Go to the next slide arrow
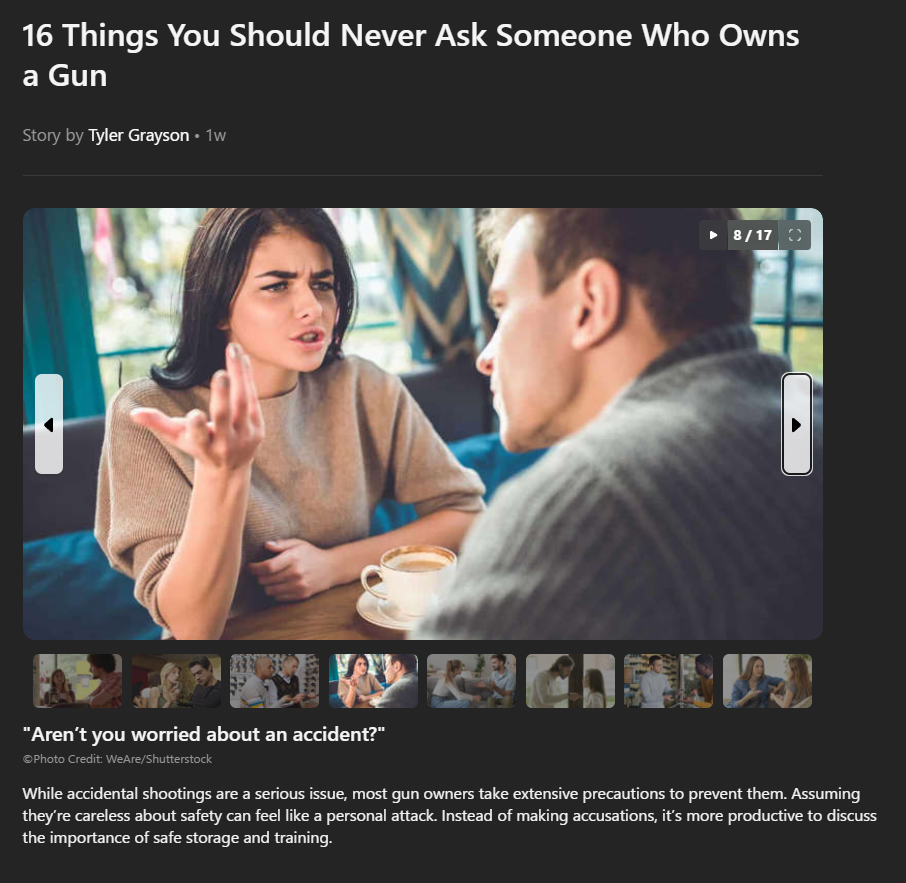906x883 pixels. [x=797, y=425]
